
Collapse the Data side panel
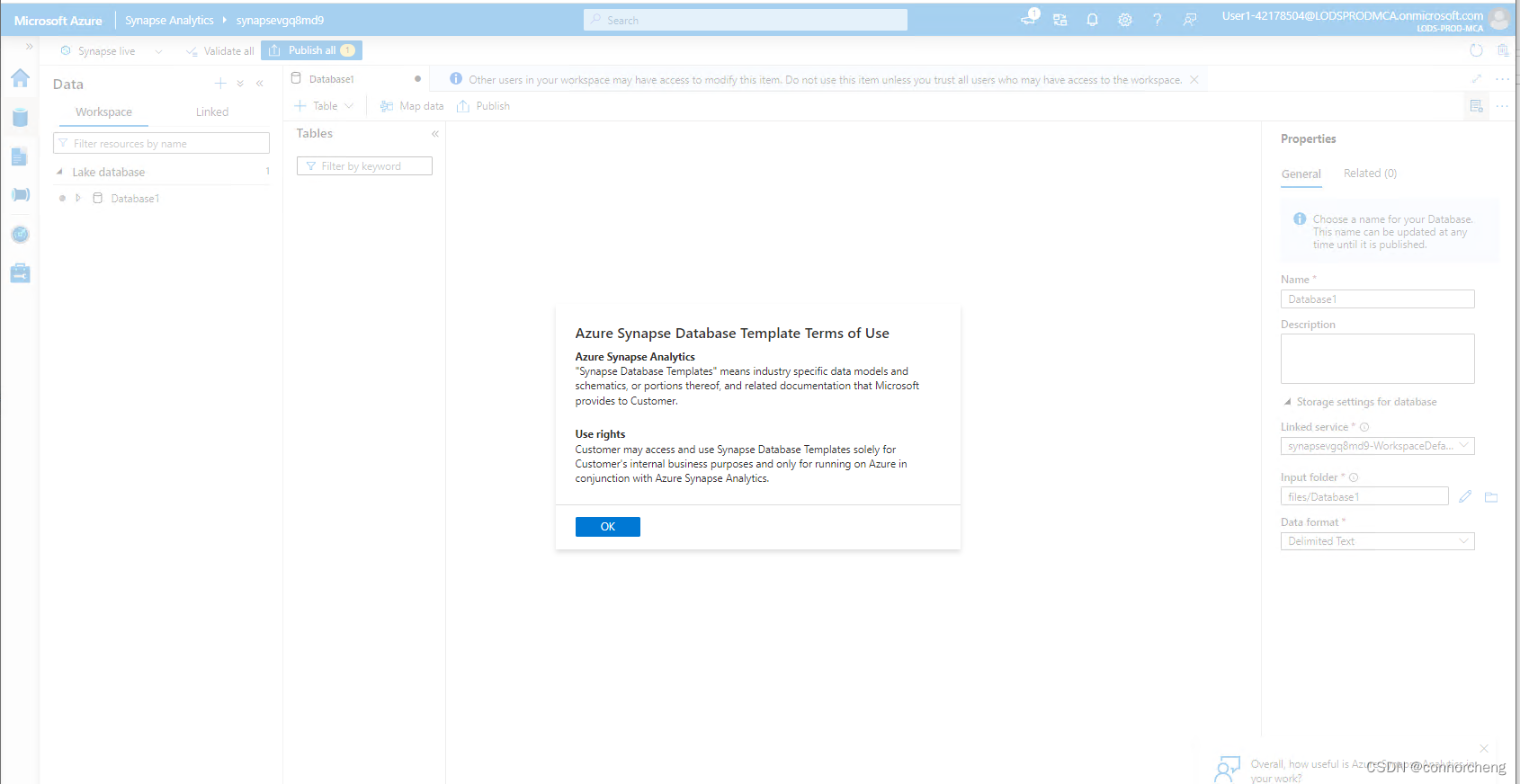pyautogui.click(x=260, y=84)
